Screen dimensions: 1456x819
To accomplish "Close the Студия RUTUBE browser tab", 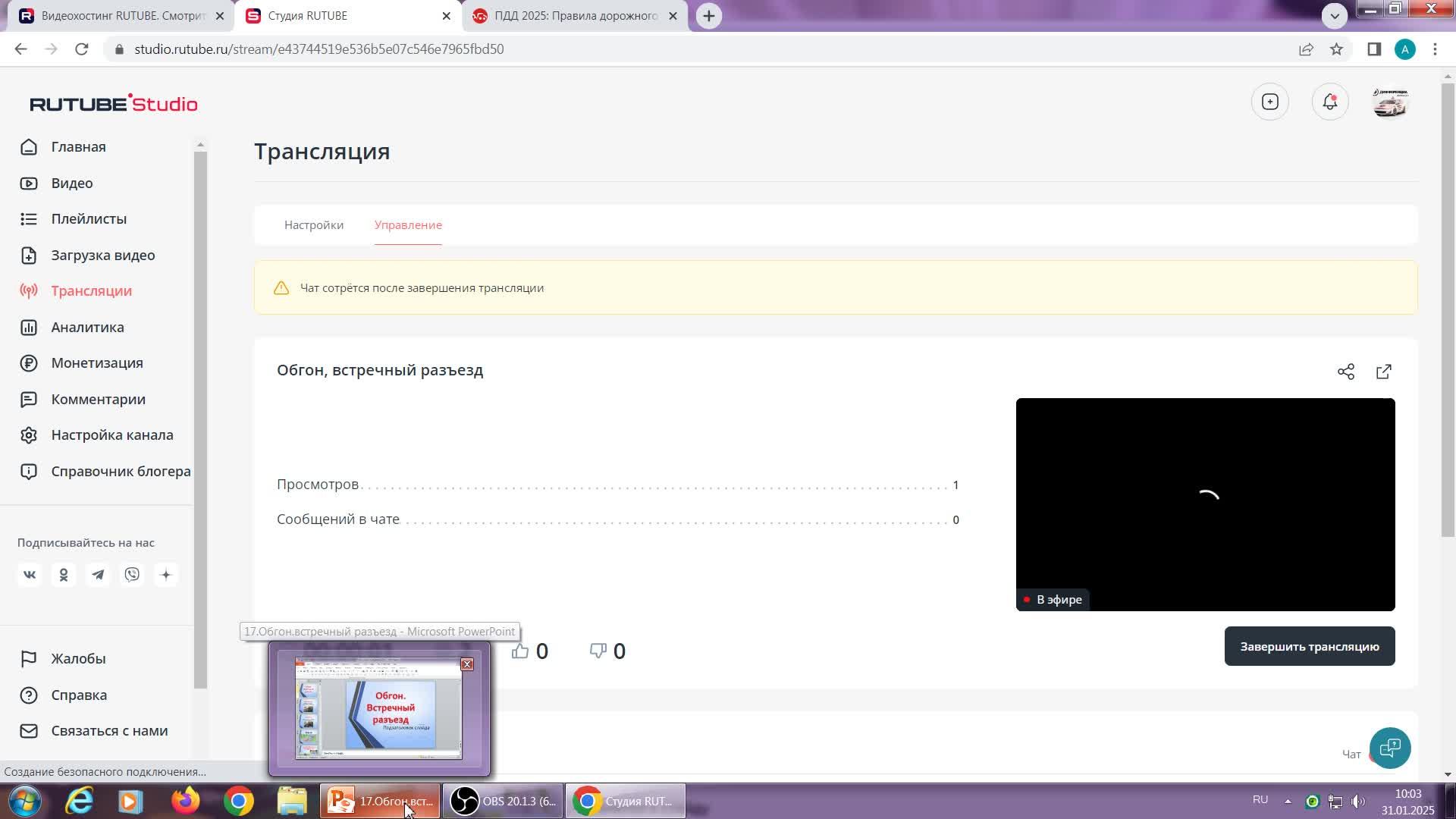I will tap(447, 16).
